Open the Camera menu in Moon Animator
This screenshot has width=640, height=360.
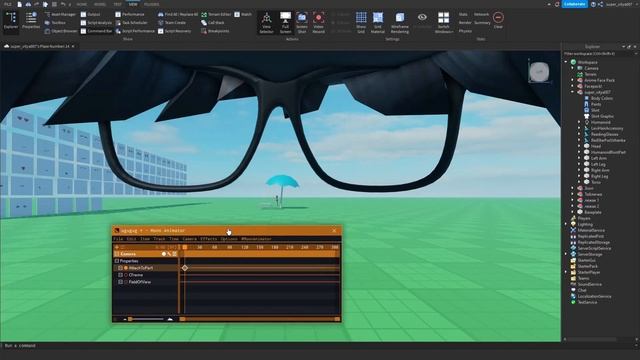tap(189, 239)
